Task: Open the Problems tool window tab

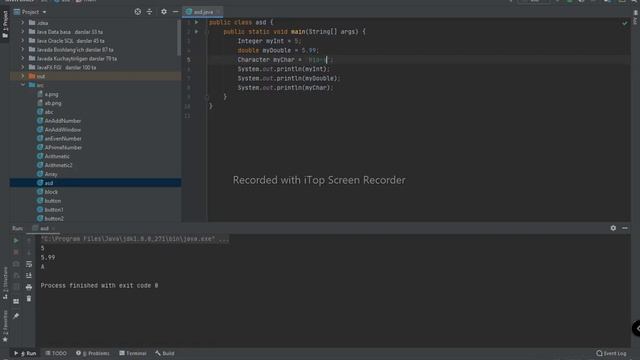Action: tap(93, 353)
